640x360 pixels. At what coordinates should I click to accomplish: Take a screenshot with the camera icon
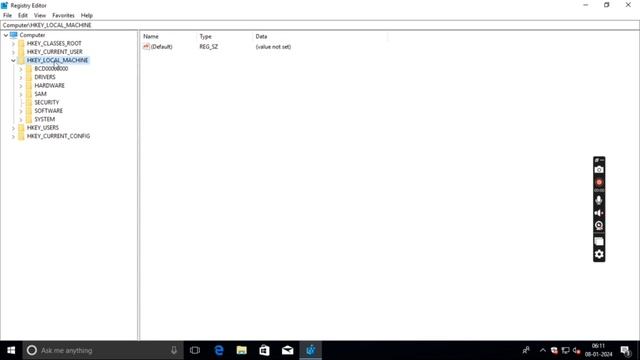[599, 169]
